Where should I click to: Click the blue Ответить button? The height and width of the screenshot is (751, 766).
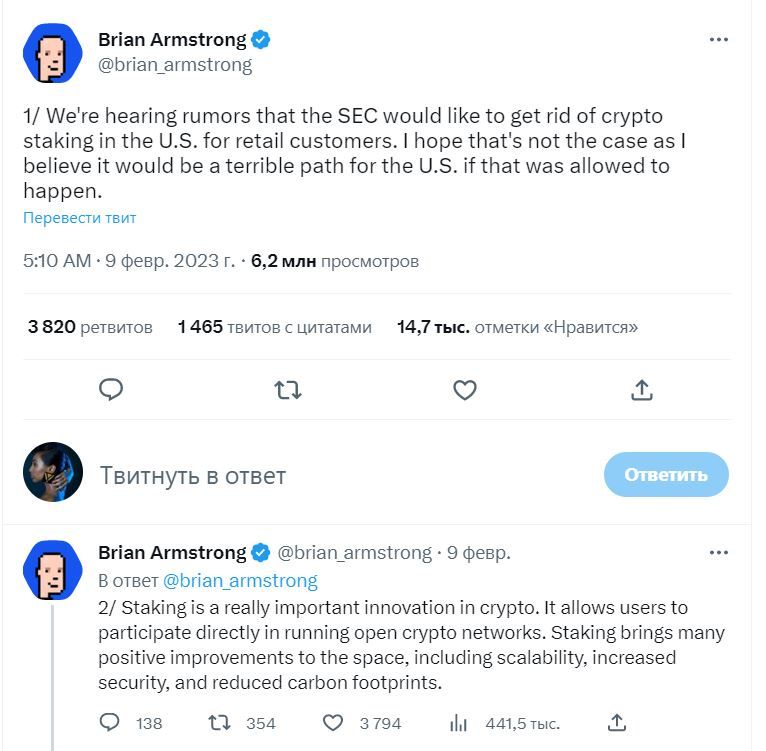666,475
